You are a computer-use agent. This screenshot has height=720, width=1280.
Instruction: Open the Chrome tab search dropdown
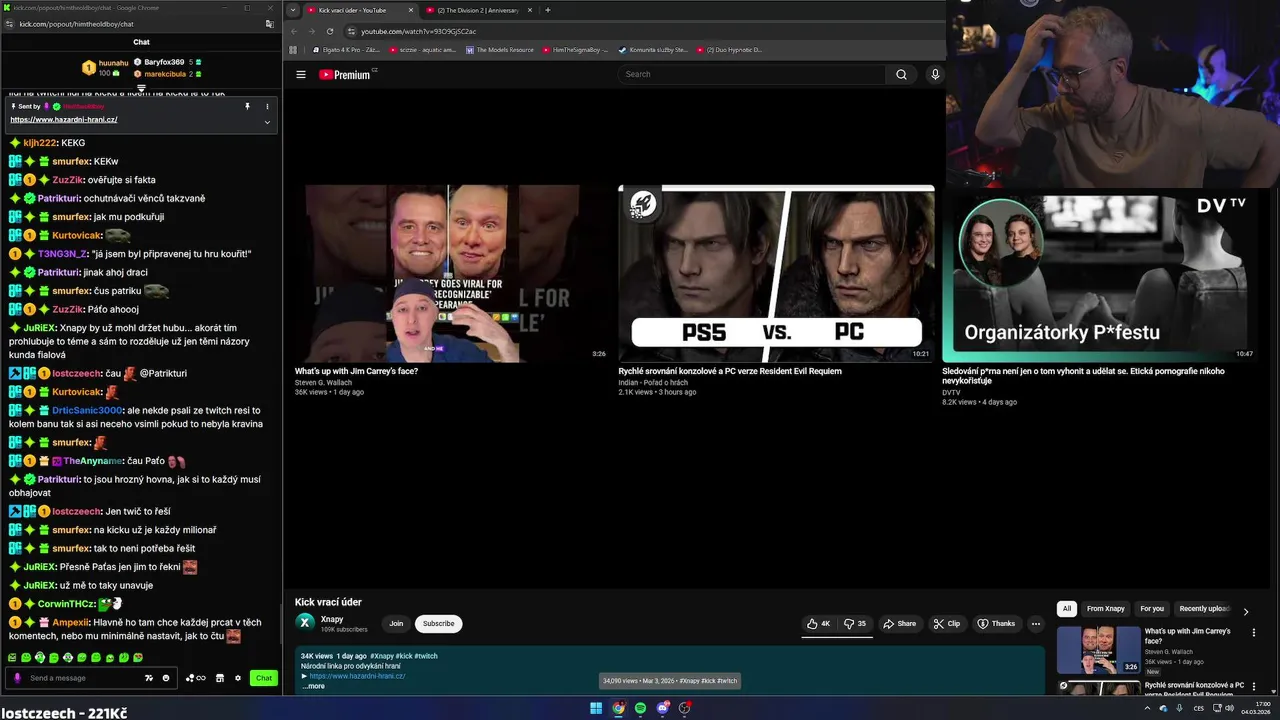click(292, 10)
